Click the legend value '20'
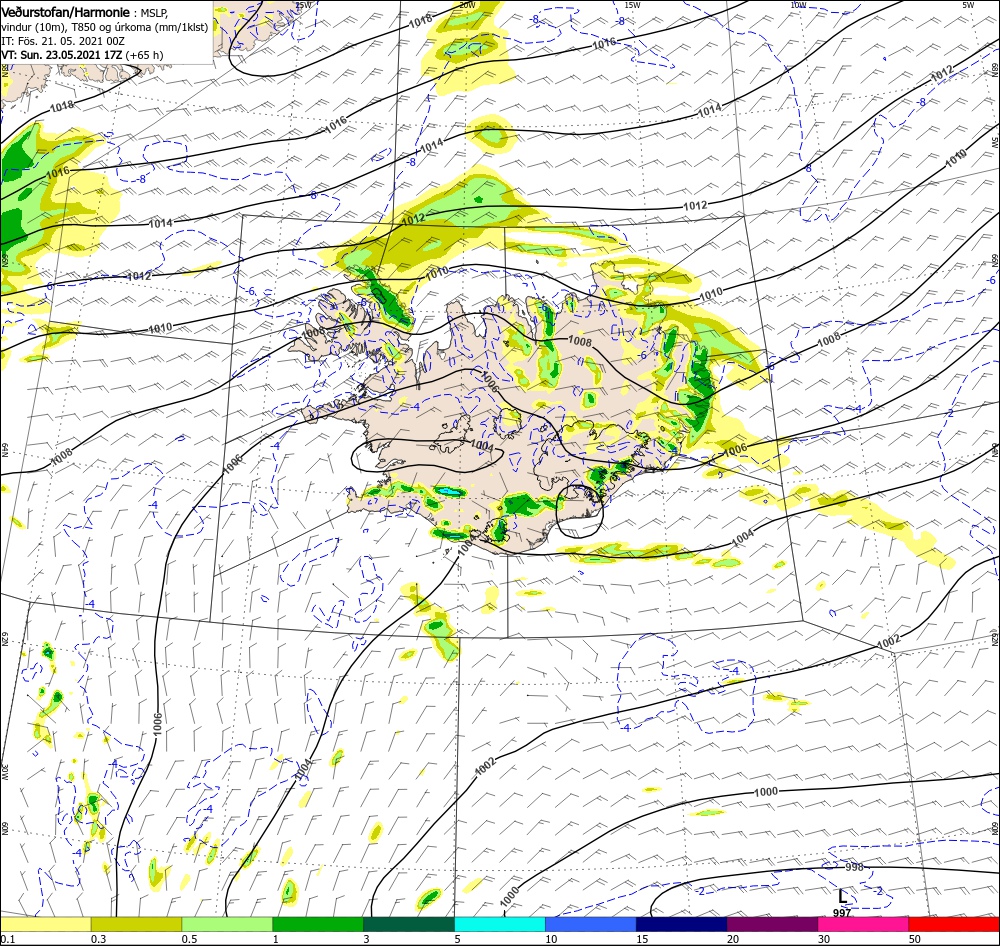Screen dimensions: 1000x946 (733, 939)
